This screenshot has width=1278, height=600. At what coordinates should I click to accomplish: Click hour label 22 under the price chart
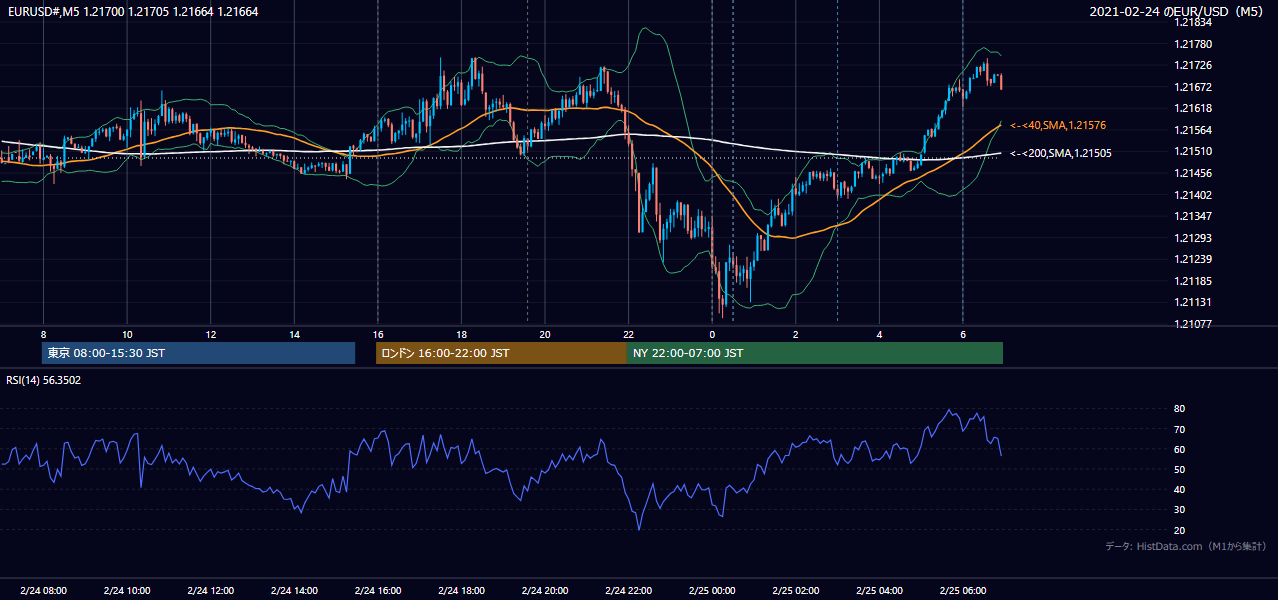click(x=628, y=334)
